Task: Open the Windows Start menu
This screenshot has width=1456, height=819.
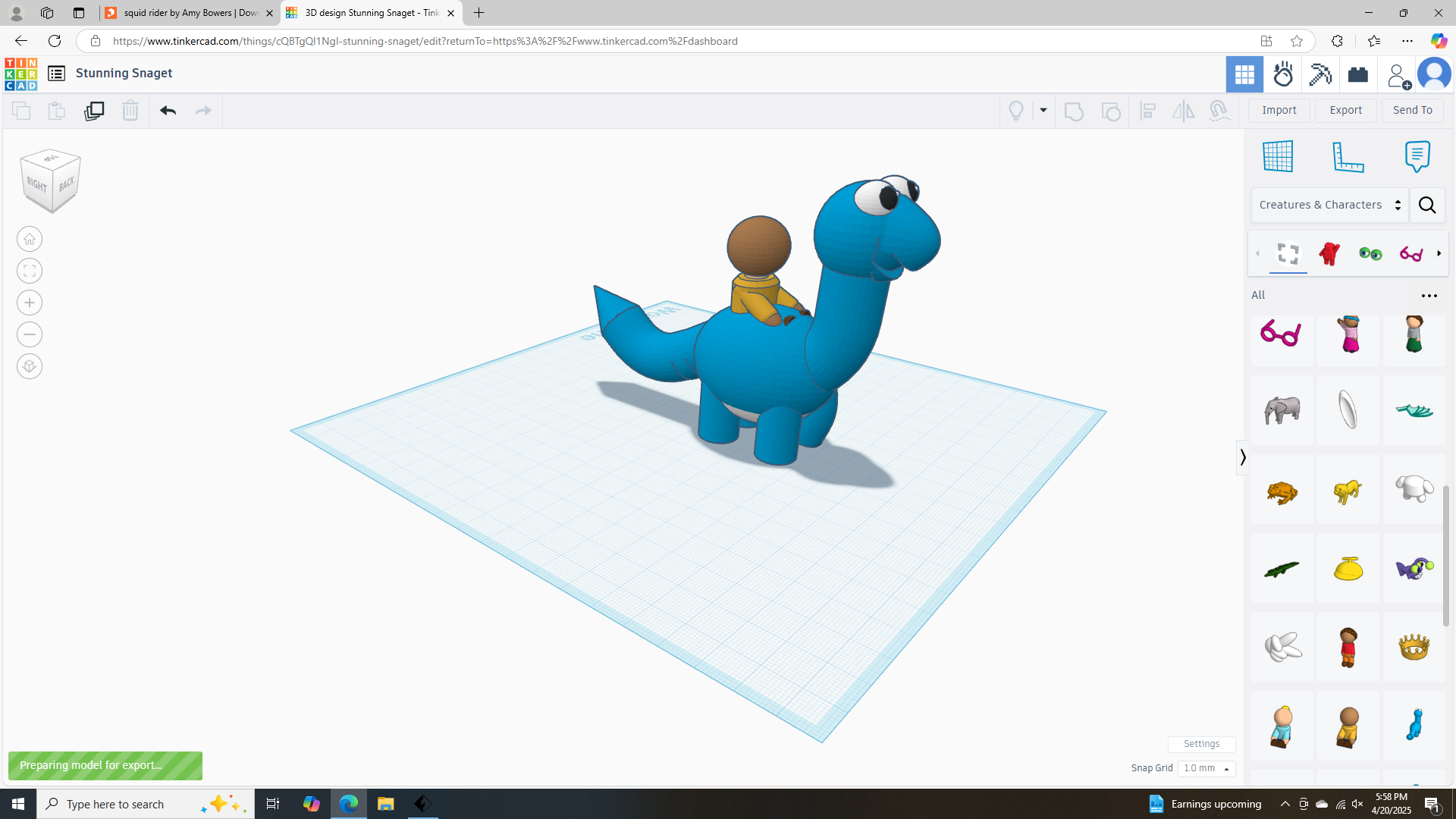Action: (18, 804)
